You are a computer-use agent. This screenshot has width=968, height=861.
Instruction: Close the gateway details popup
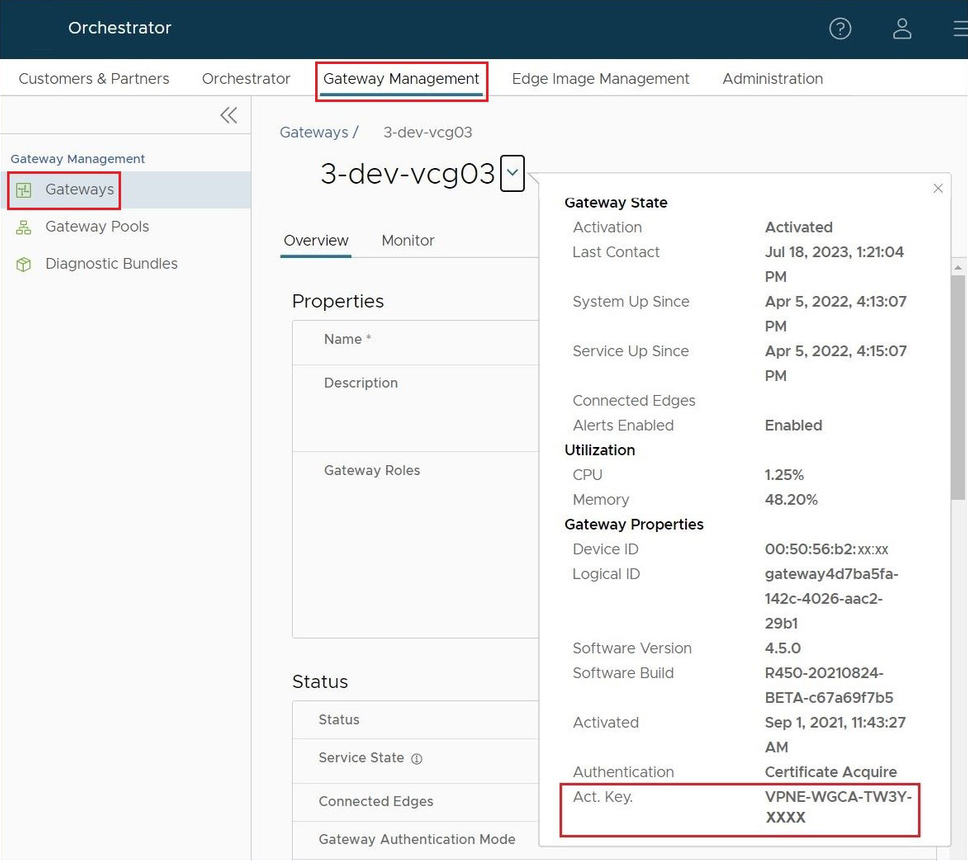click(937, 188)
